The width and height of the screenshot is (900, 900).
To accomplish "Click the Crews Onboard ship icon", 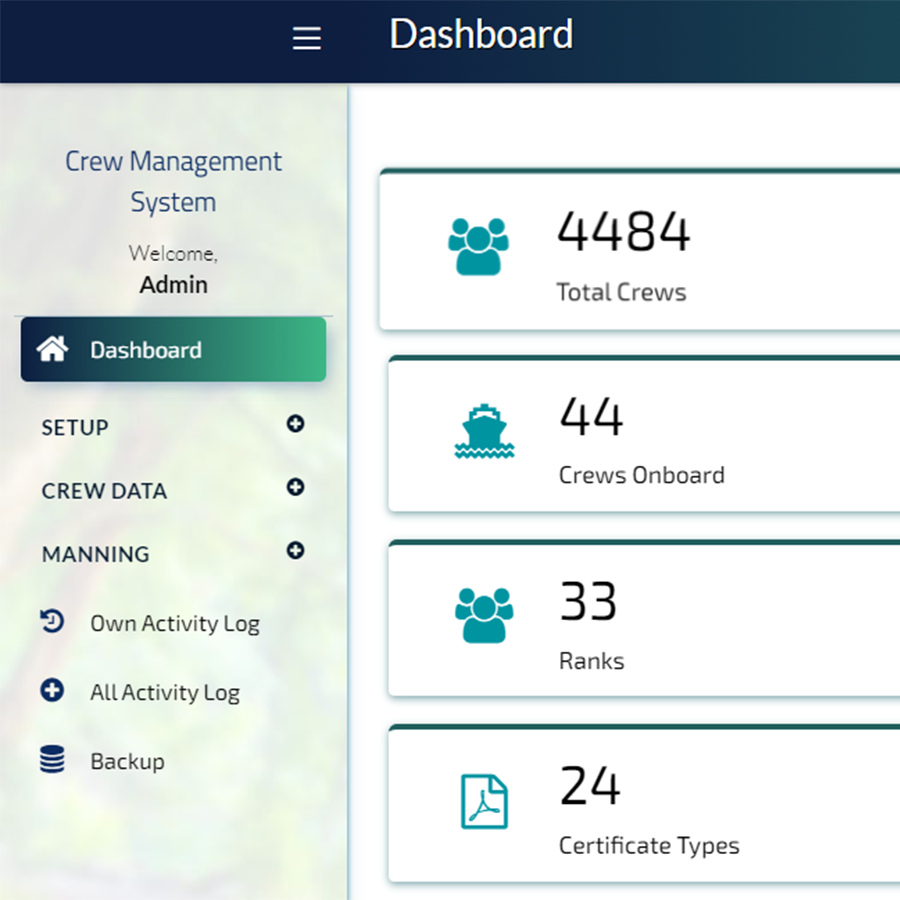I will click(x=484, y=431).
